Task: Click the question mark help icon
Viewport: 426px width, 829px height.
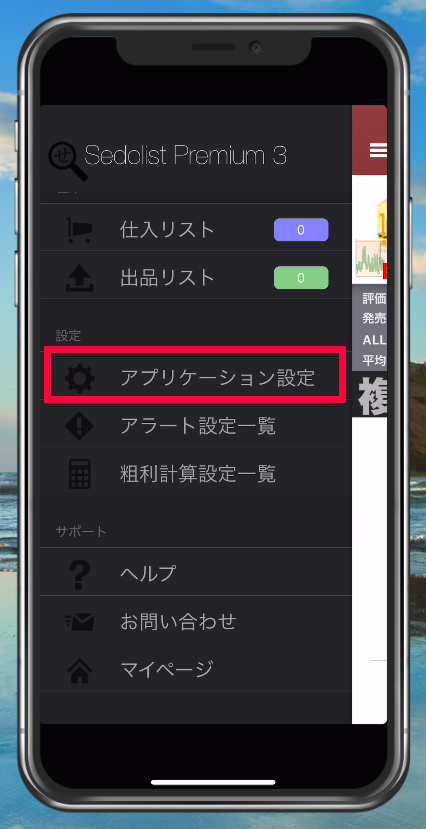Action: (79, 573)
